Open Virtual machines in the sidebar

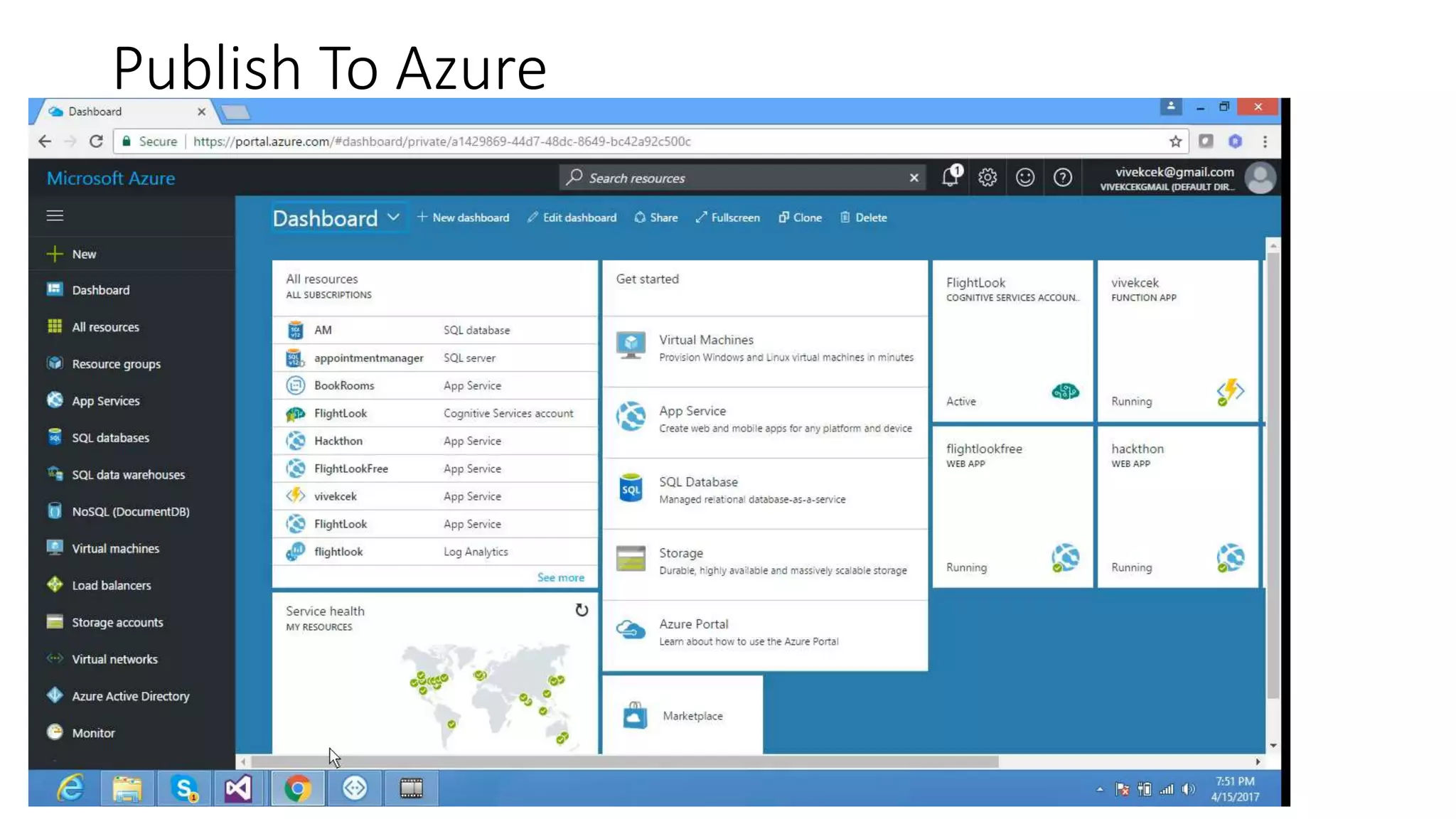click(132, 549)
